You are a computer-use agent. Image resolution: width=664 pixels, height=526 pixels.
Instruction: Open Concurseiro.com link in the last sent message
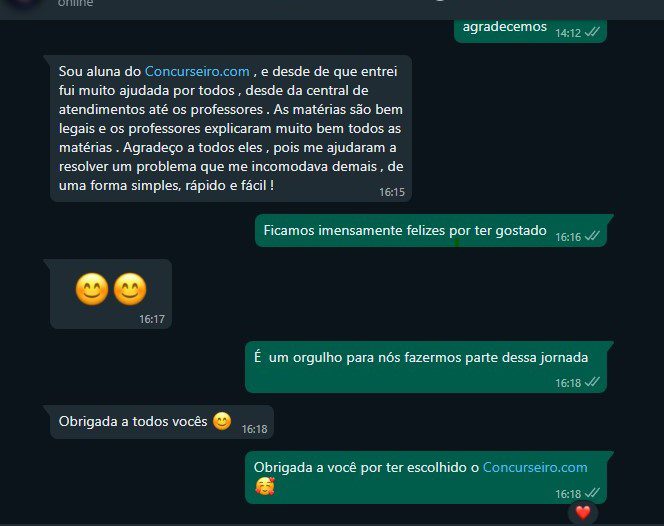point(535,468)
